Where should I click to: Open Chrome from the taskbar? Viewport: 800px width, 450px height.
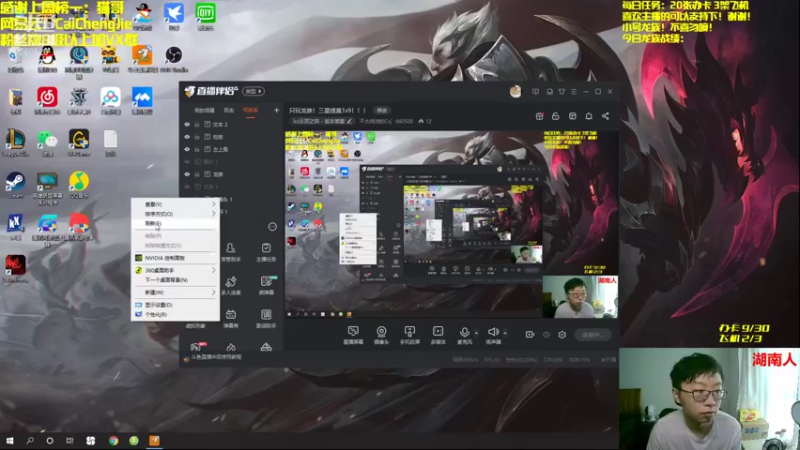coord(113,441)
